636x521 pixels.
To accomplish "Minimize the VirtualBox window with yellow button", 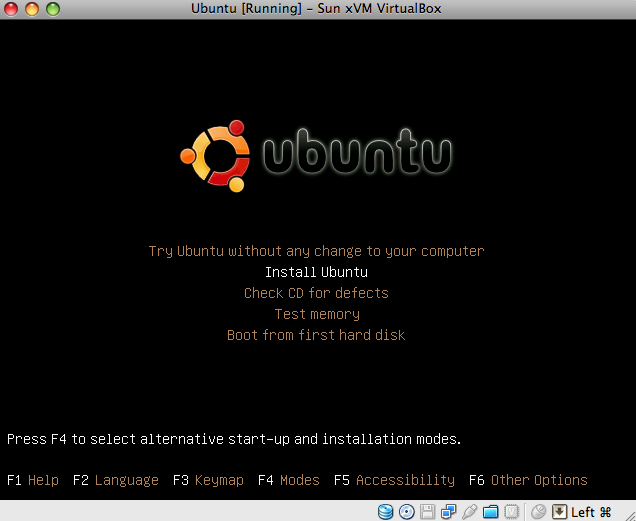I will click(x=32, y=9).
